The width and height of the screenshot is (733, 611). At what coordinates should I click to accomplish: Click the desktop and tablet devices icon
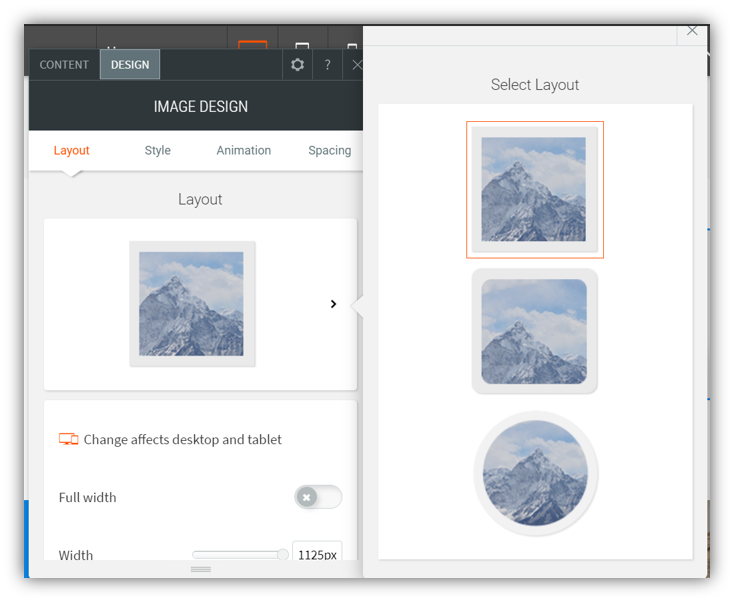[68, 439]
